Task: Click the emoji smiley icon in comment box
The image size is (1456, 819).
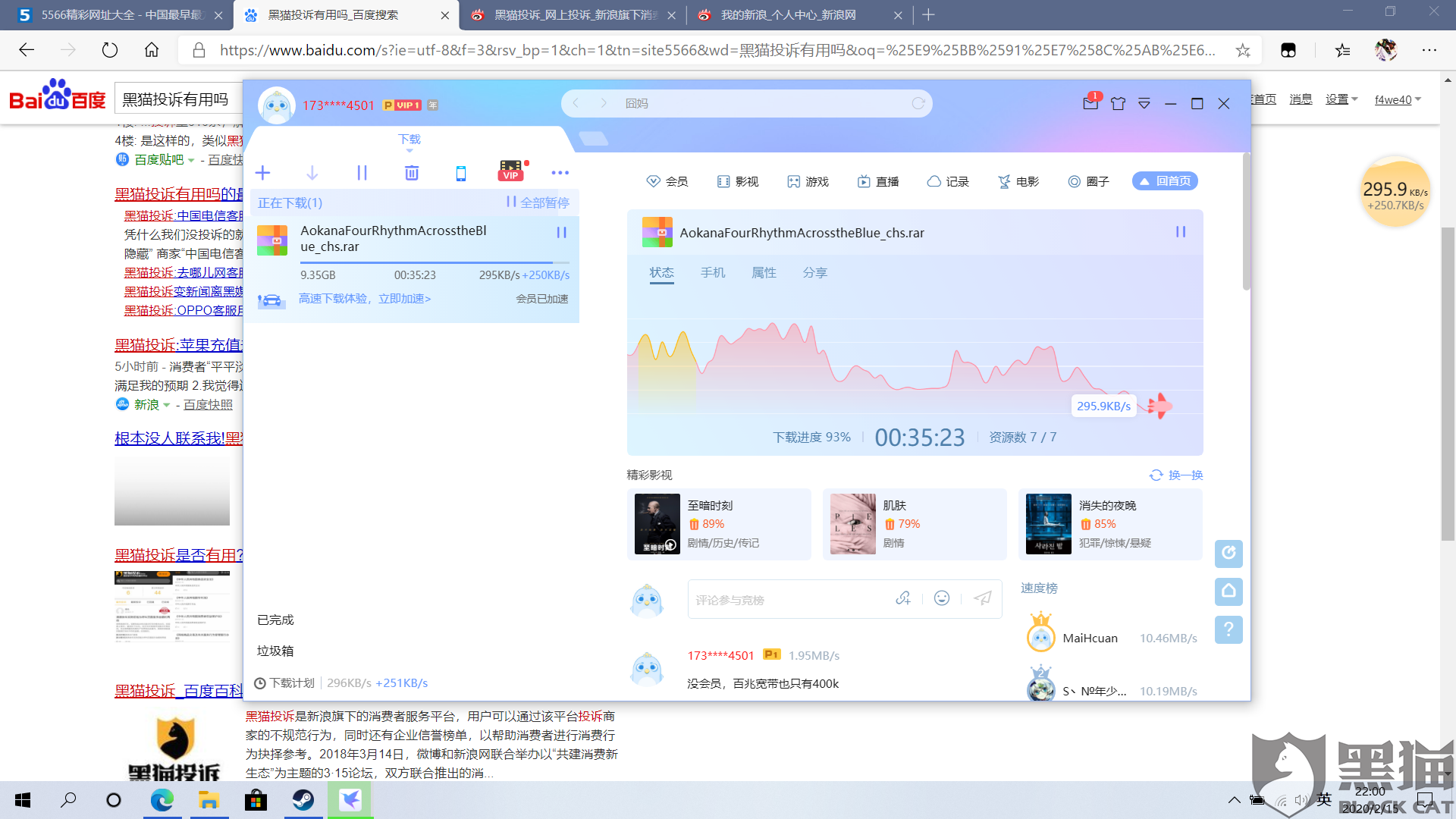Action: [941, 598]
